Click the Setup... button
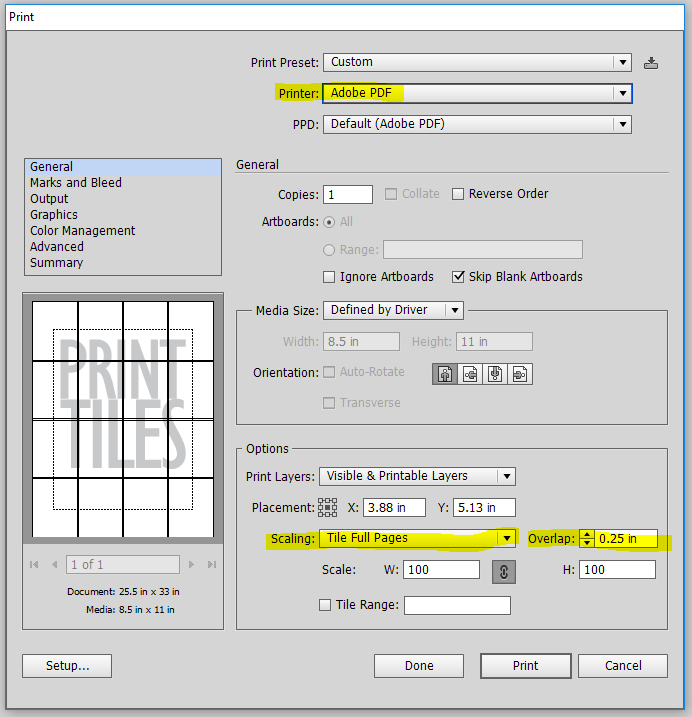 (67, 666)
